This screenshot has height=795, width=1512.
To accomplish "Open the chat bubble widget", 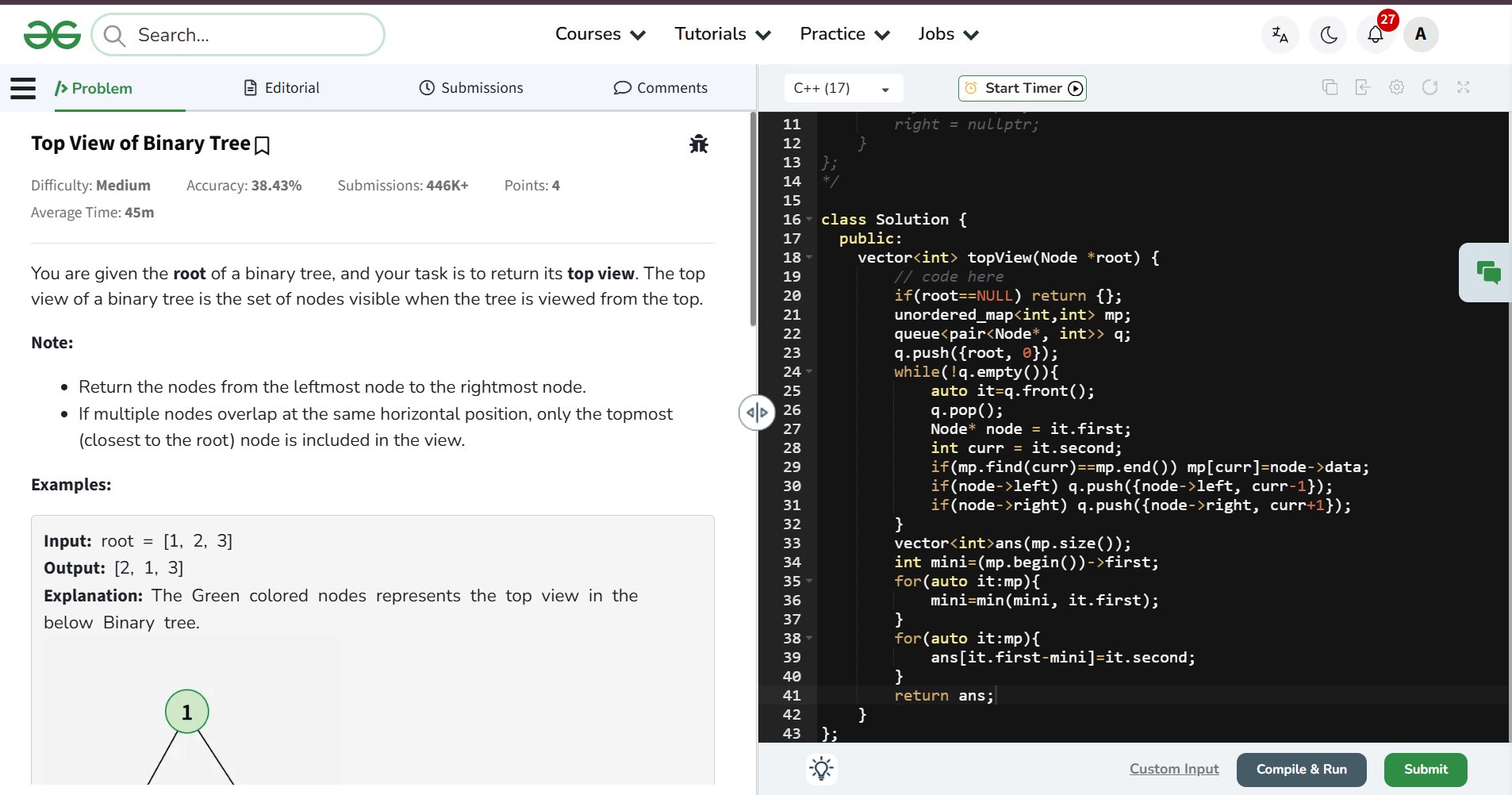I will pyautogui.click(x=1487, y=272).
